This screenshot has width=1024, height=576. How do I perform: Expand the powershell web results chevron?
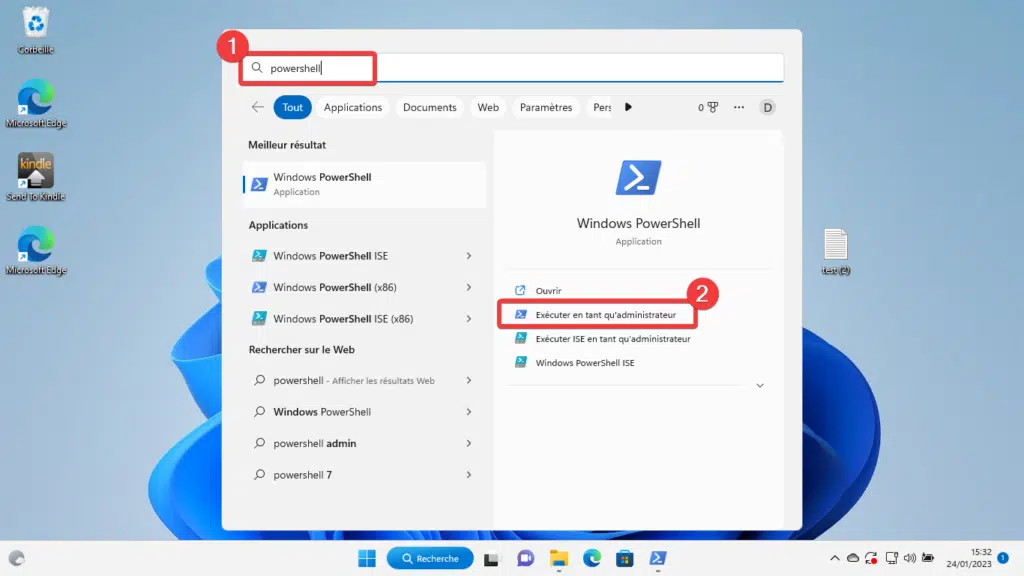tap(469, 380)
